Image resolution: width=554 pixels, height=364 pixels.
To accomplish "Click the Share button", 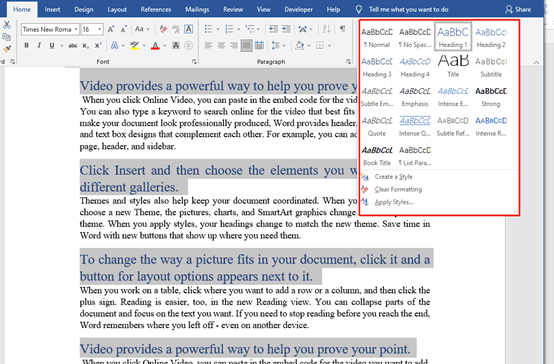I will pyautogui.click(x=518, y=10).
